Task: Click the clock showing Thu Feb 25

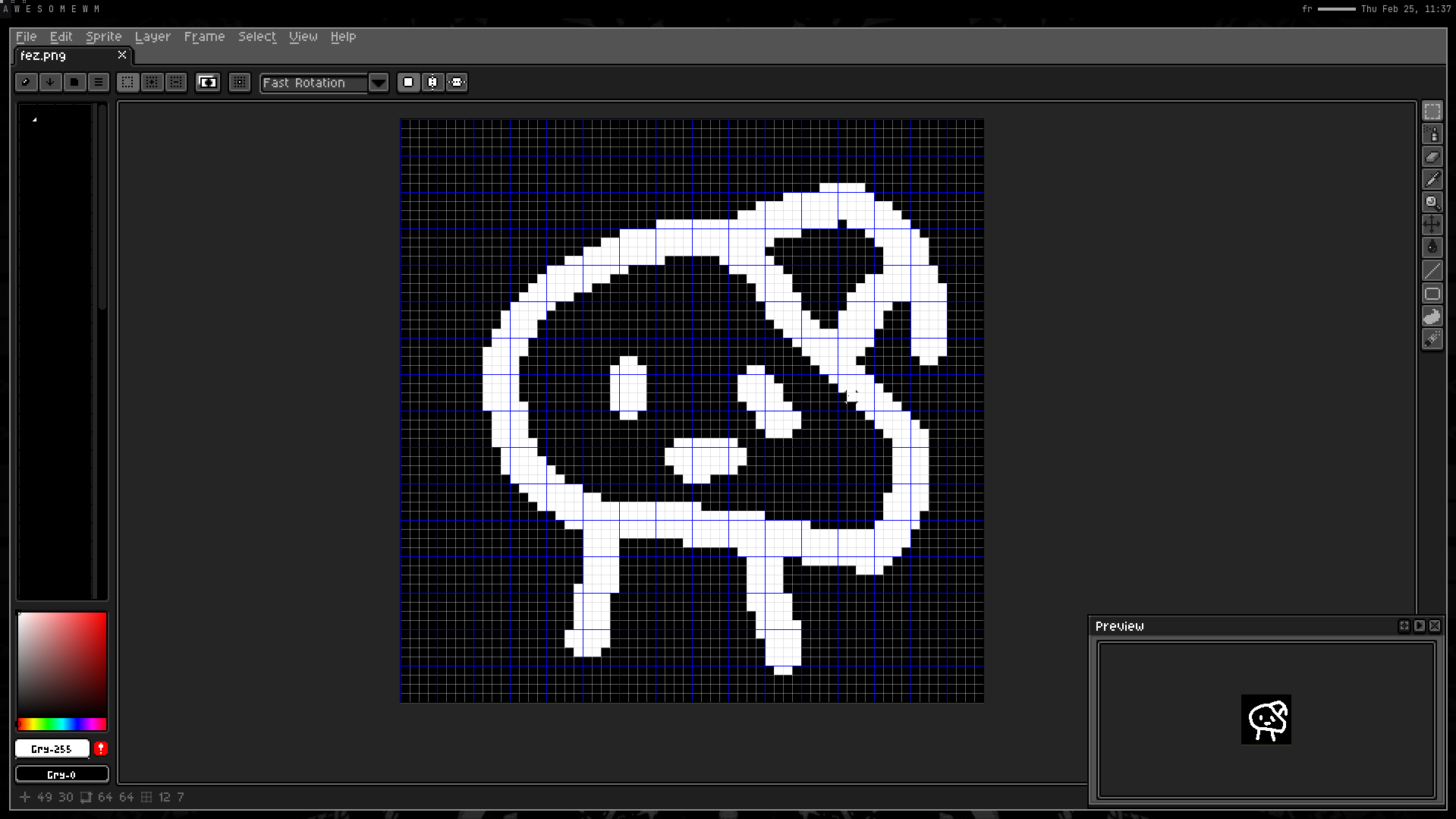Action: (x=1406, y=9)
